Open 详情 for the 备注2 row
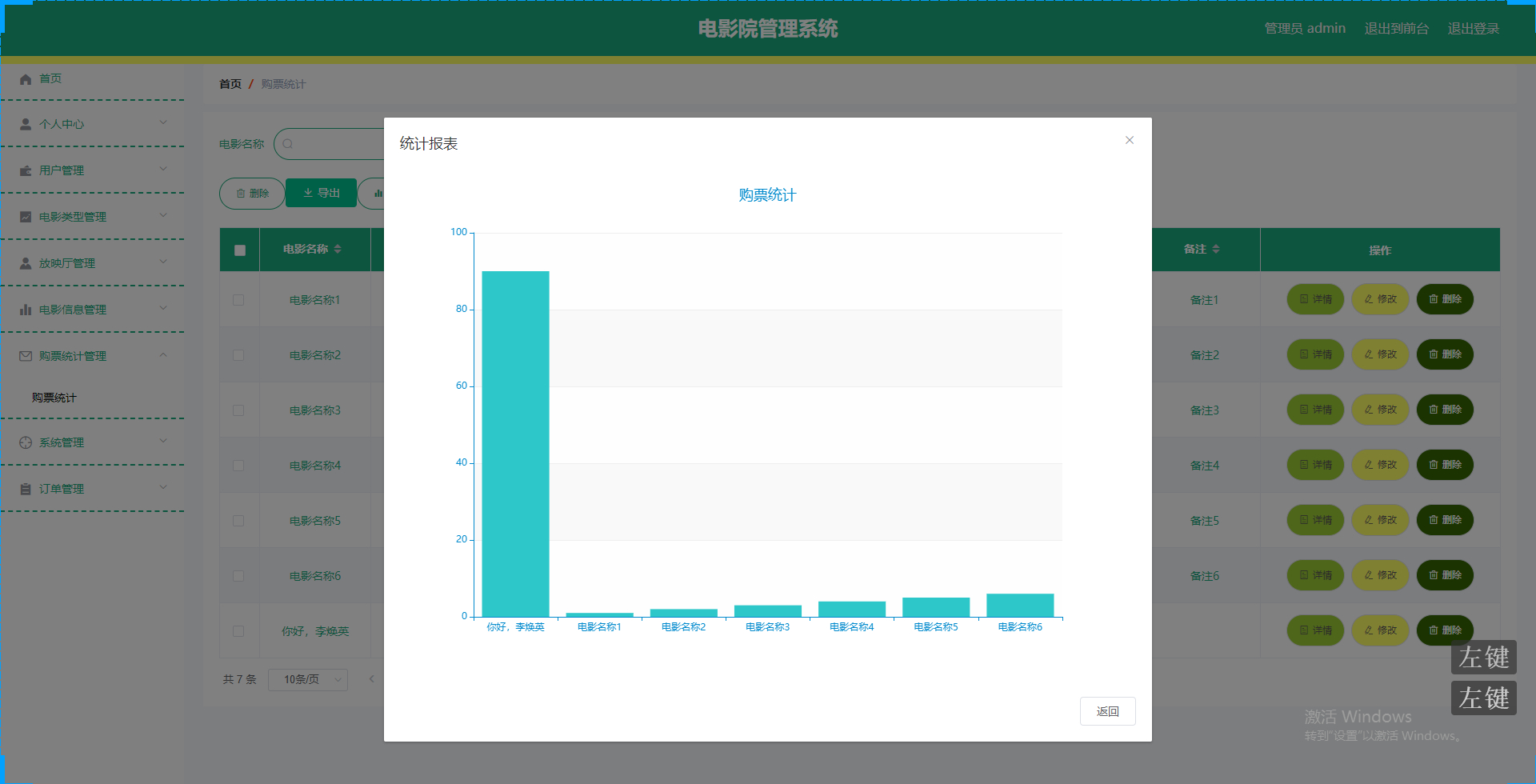The image size is (1536, 784). coord(1316,354)
